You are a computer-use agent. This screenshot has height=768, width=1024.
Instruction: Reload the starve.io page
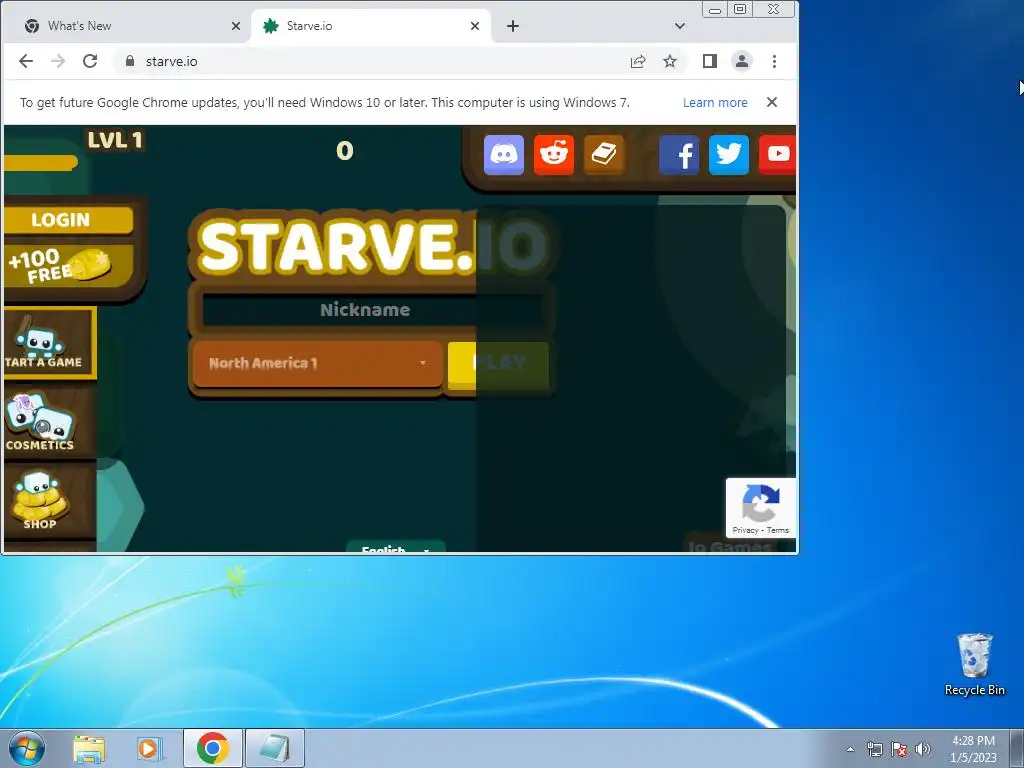90,61
